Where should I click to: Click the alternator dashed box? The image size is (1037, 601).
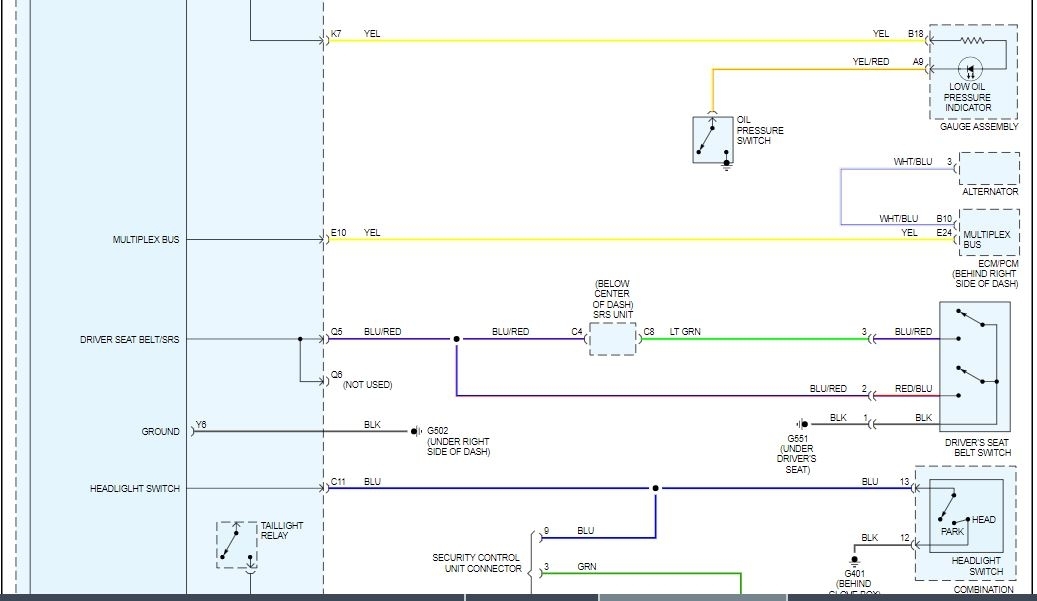(x=989, y=169)
